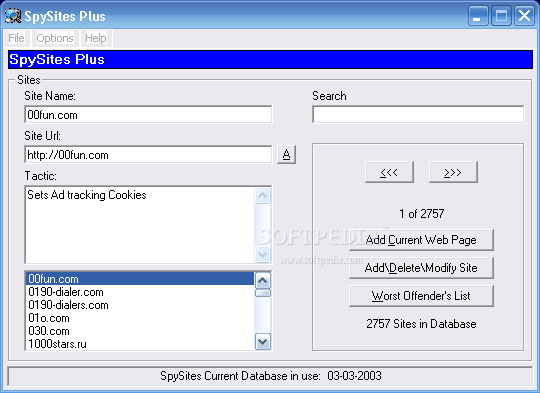Click Add Current Web Page button
Screen dimensions: 540x393
[421, 240]
